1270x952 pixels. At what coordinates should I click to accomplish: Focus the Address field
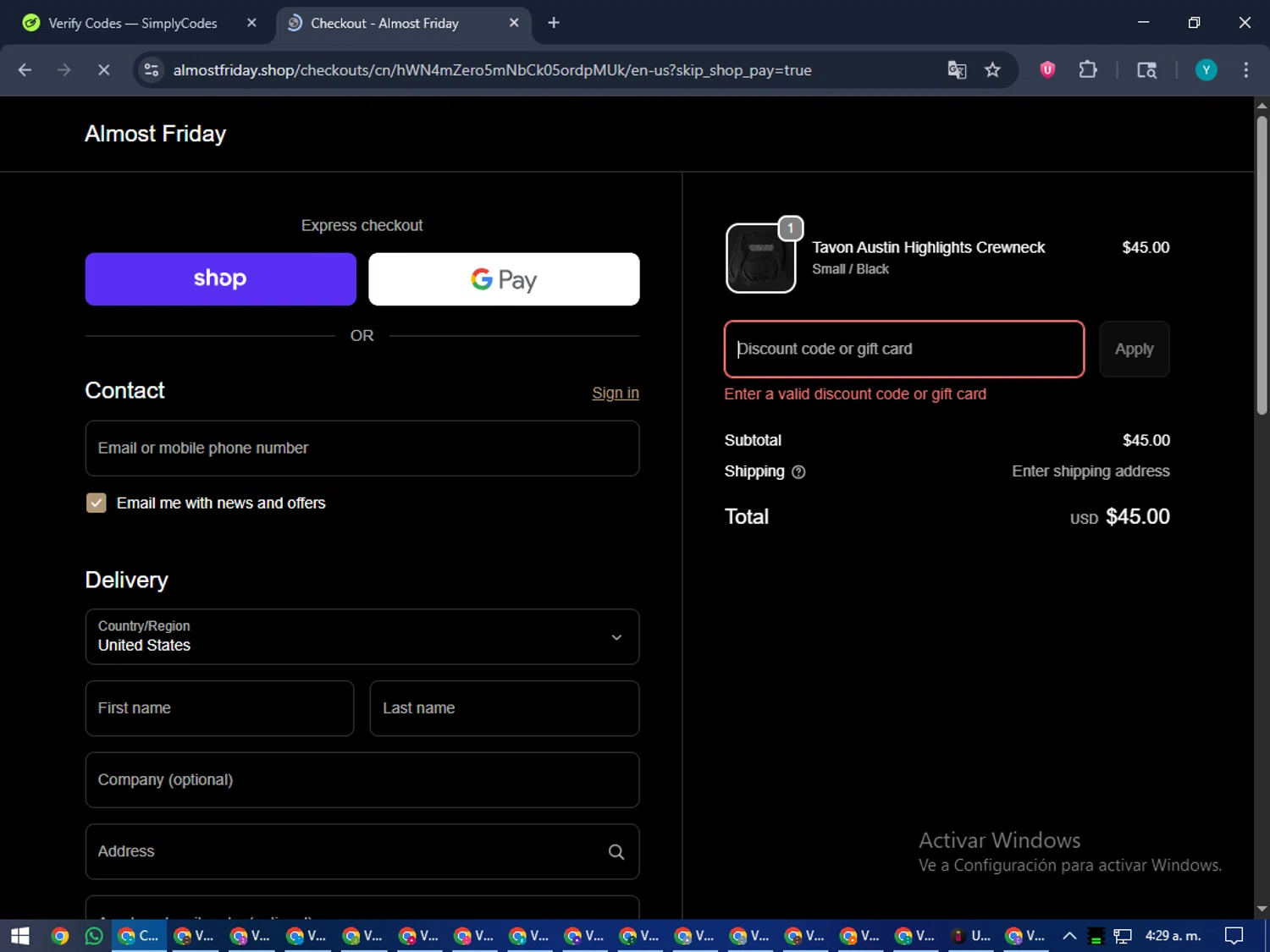tap(362, 852)
